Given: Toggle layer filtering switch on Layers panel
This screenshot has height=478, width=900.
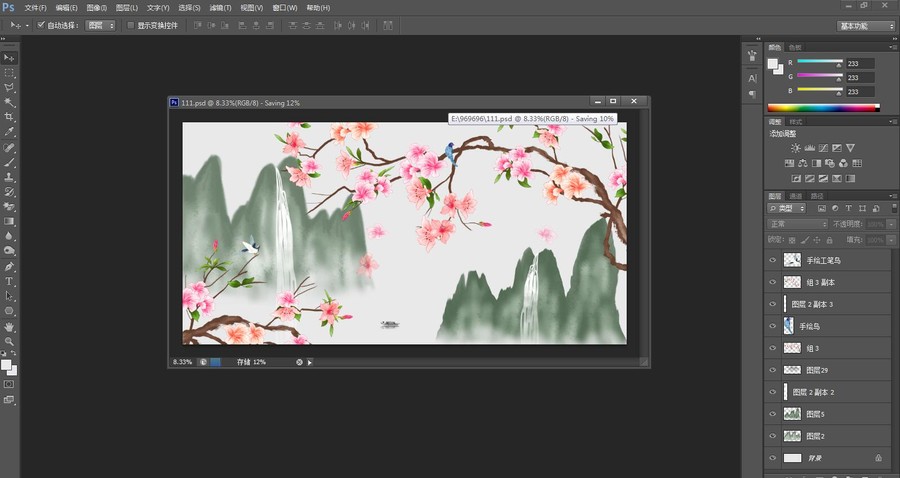Looking at the screenshot, I should point(894,208).
